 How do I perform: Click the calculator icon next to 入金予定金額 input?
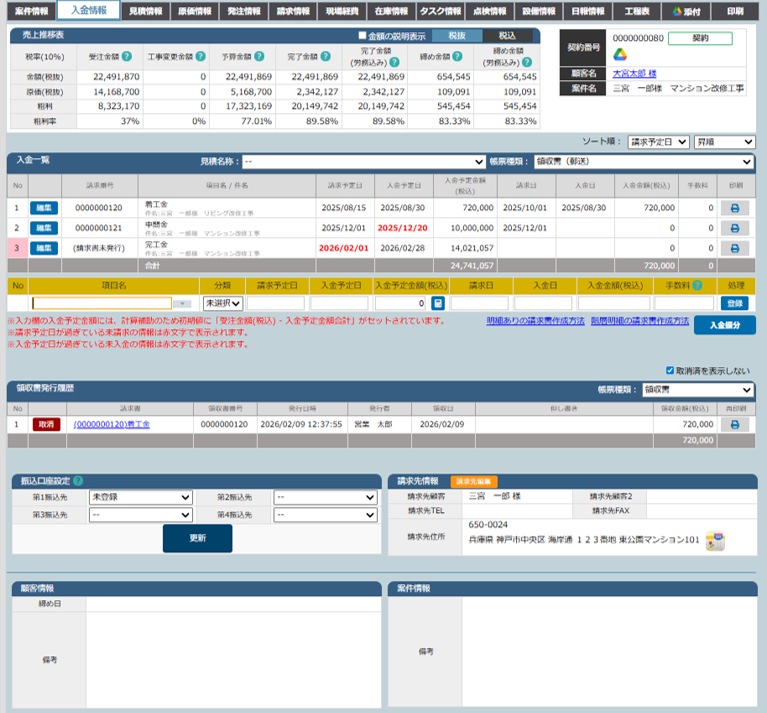[x=438, y=303]
